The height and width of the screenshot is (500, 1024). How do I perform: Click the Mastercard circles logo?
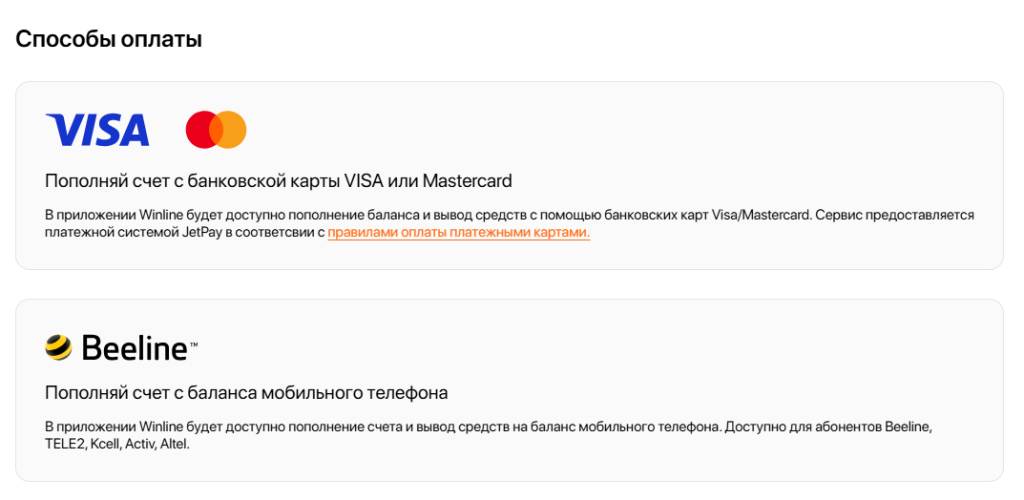[x=216, y=129]
